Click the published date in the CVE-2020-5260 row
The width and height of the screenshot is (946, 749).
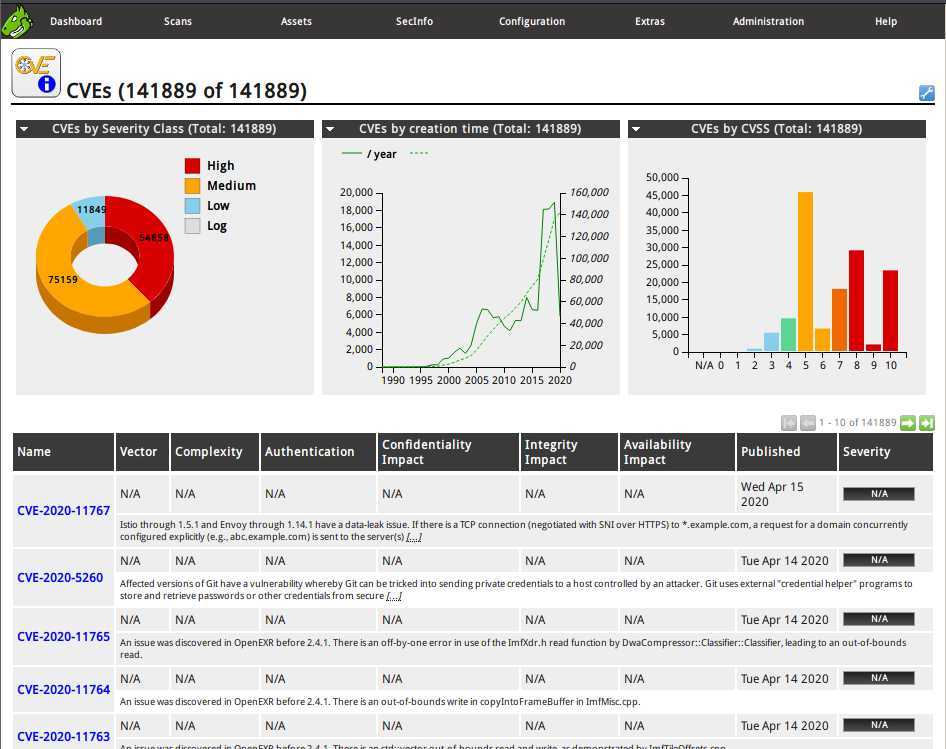[x=785, y=561]
